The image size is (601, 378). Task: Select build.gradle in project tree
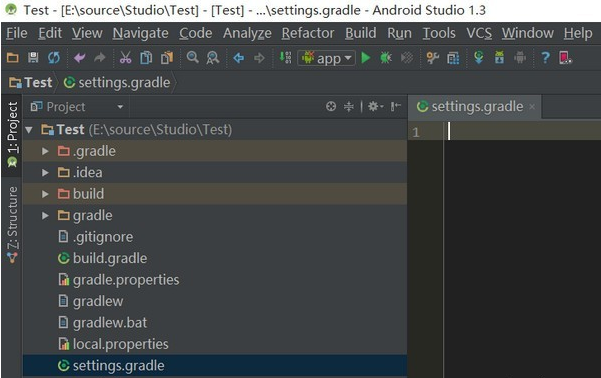coord(215,258)
